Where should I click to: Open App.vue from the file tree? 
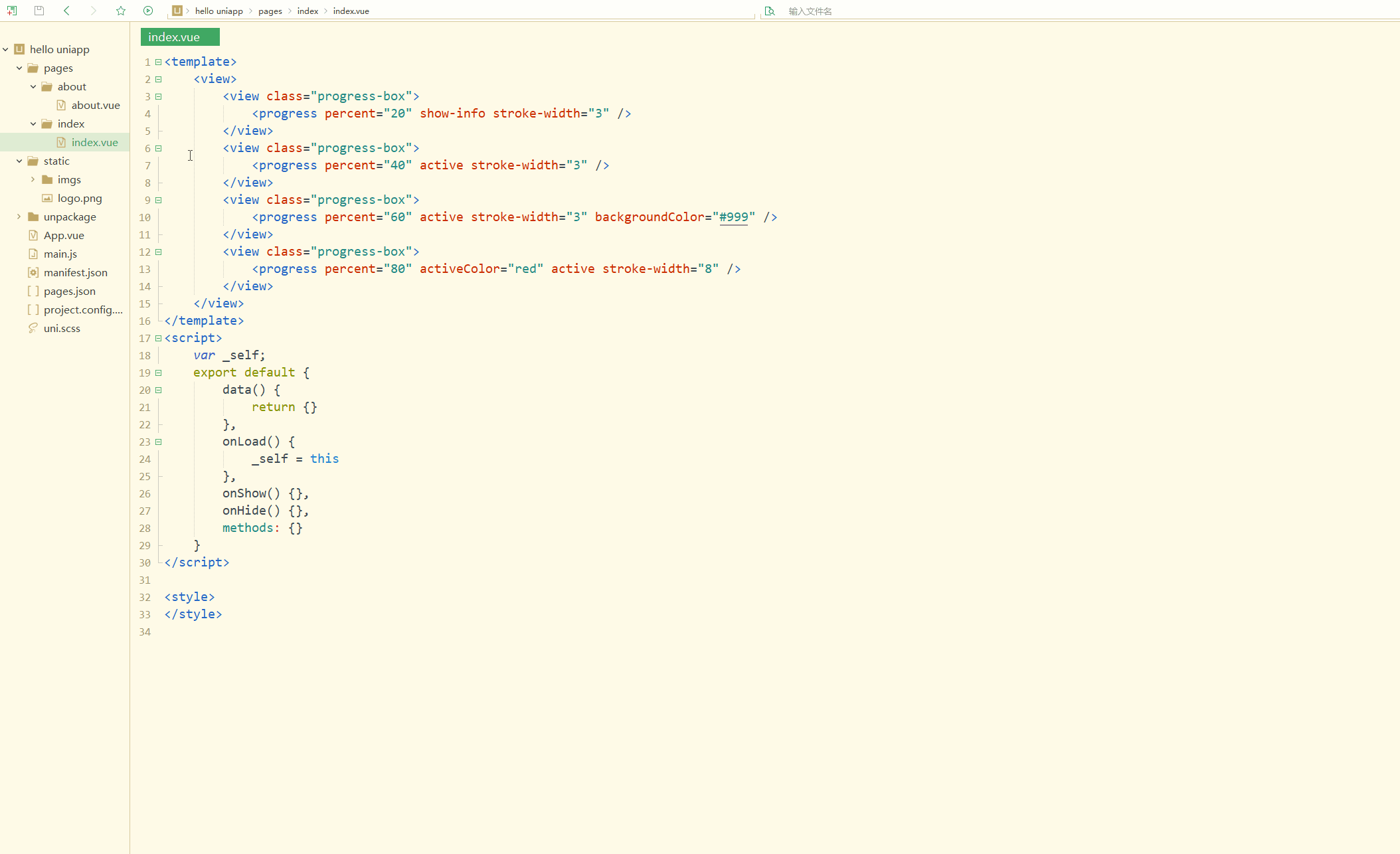pos(64,235)
